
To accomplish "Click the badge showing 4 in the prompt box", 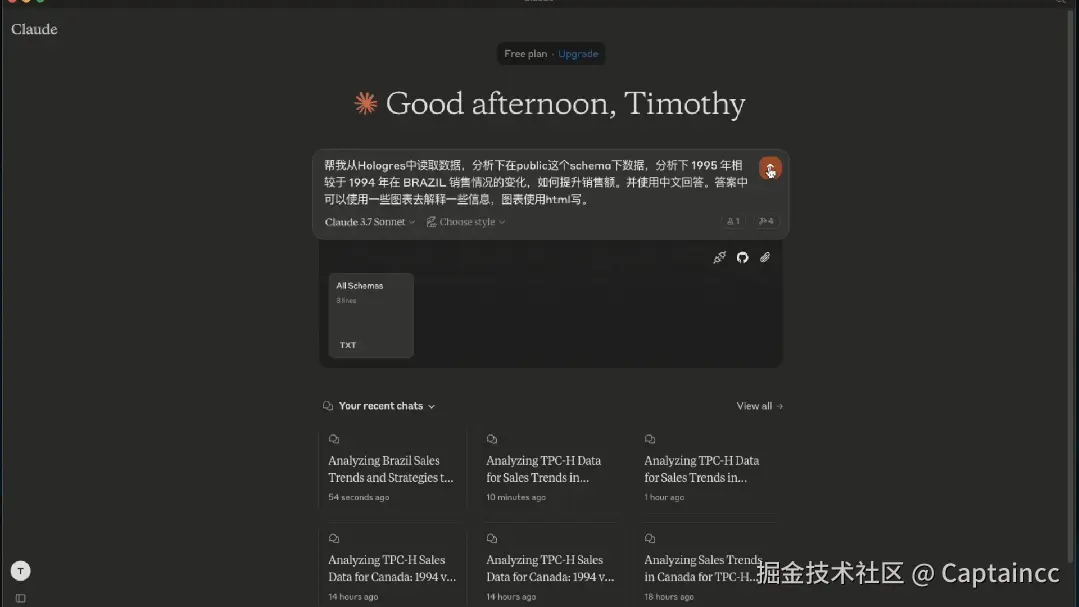I will pos(766,222).
